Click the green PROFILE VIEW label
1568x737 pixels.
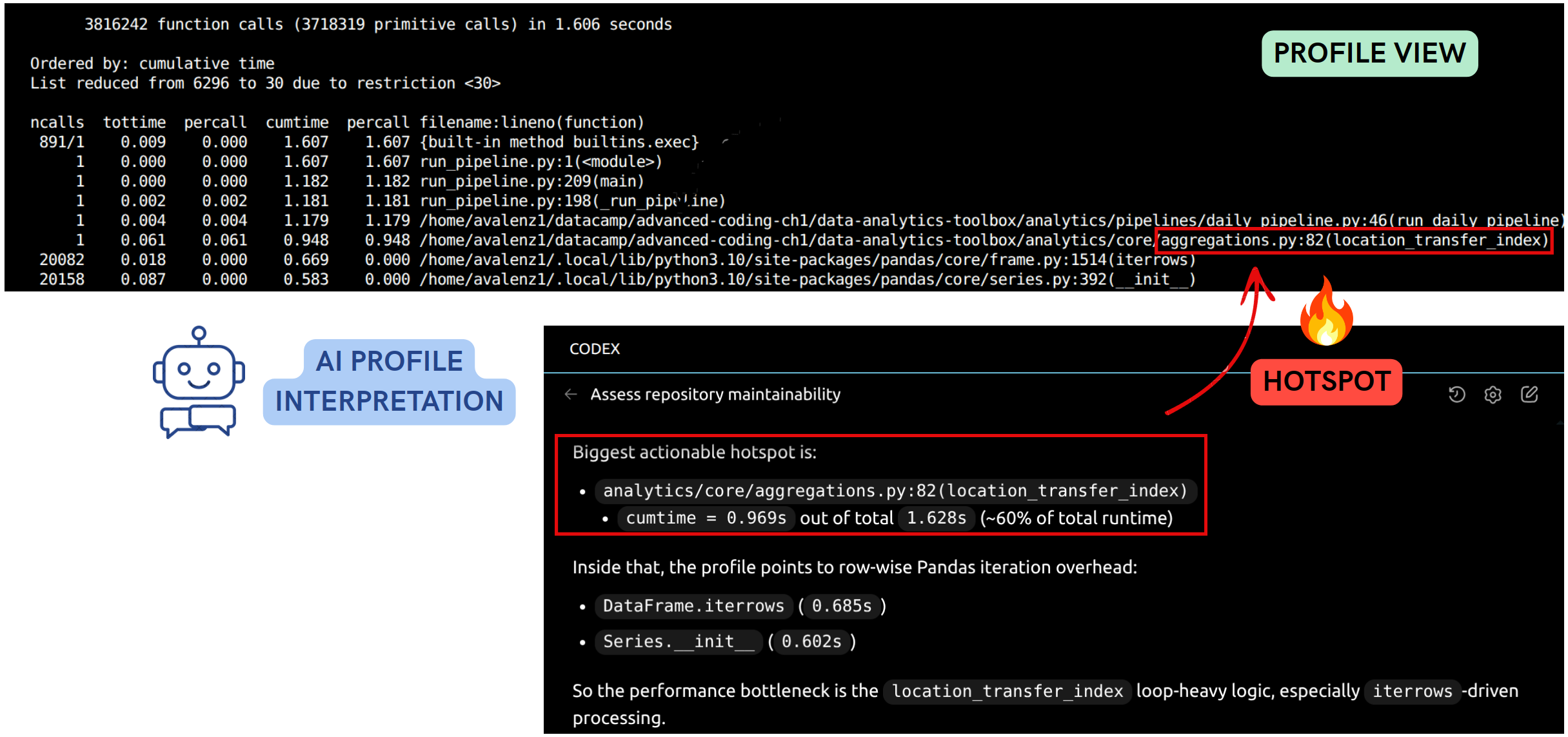(x=1369, y=54)
